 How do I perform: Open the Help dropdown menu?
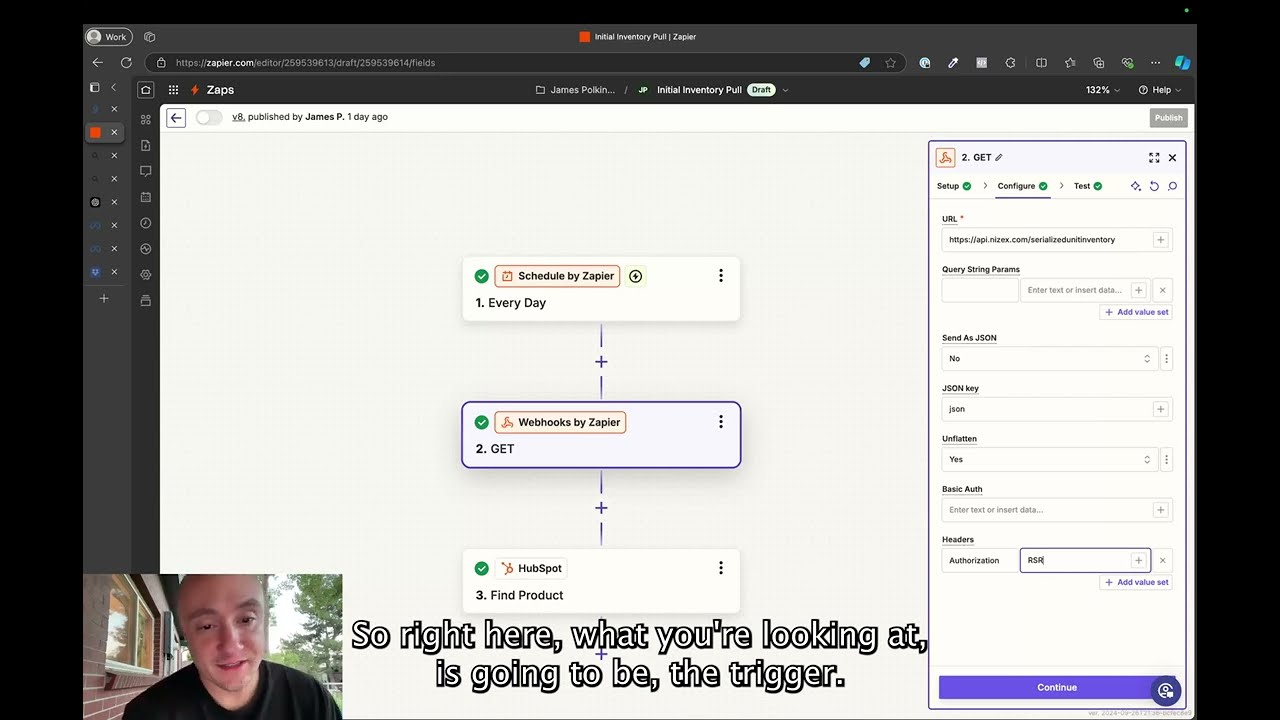1160,90
